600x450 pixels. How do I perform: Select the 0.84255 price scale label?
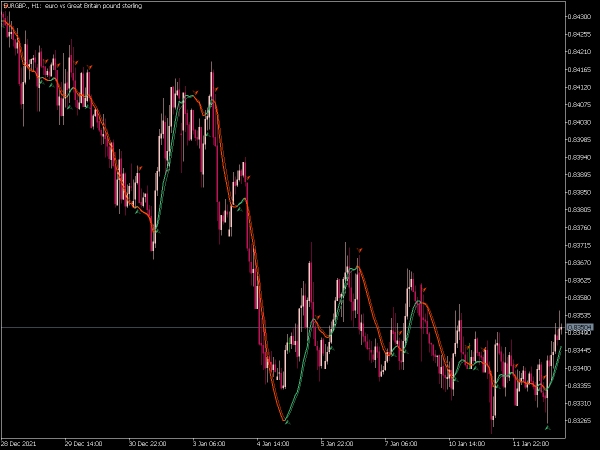tap(579, 34)
